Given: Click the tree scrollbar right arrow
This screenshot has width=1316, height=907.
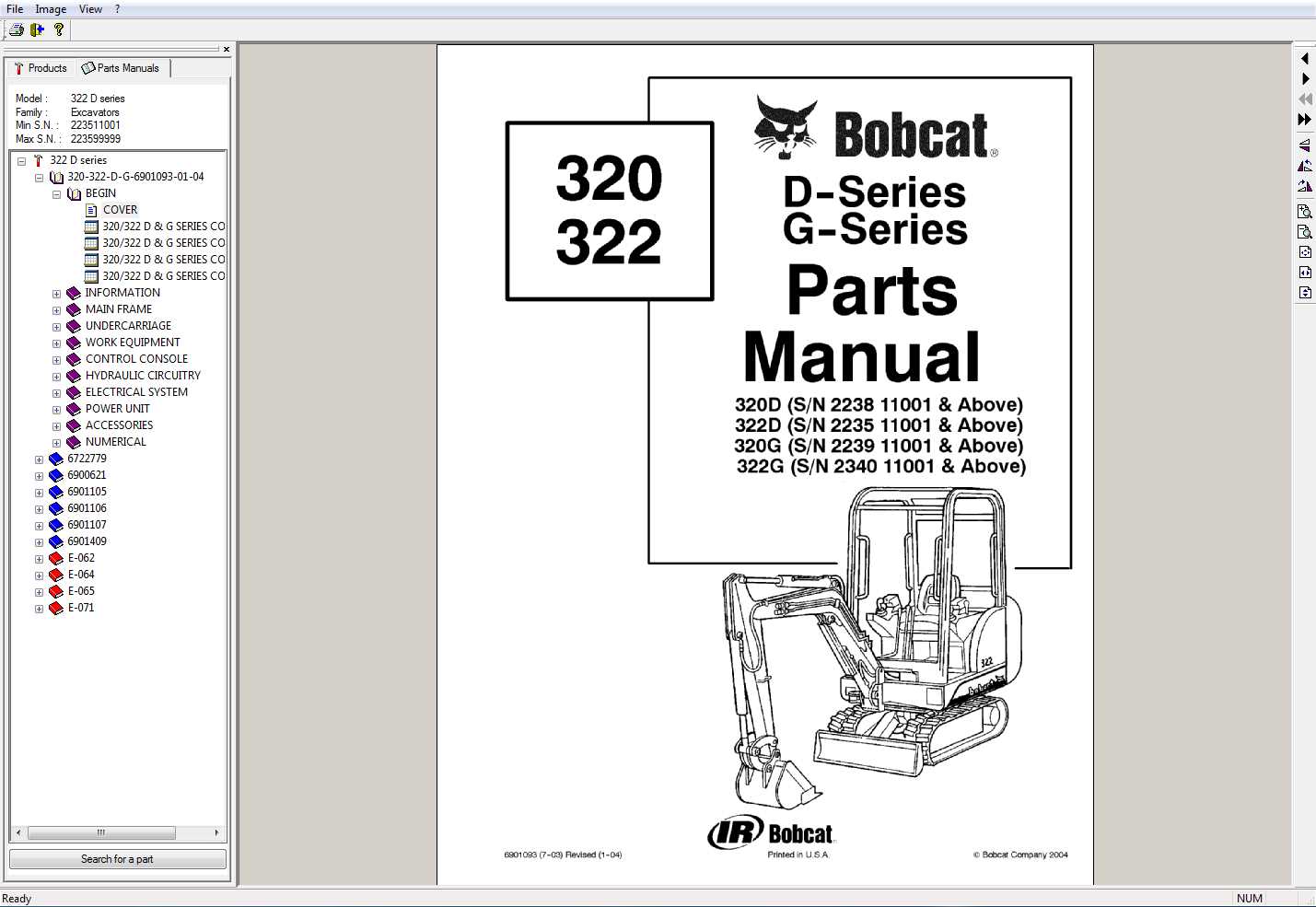Looking at the screenshot, I should coord(216,832).
